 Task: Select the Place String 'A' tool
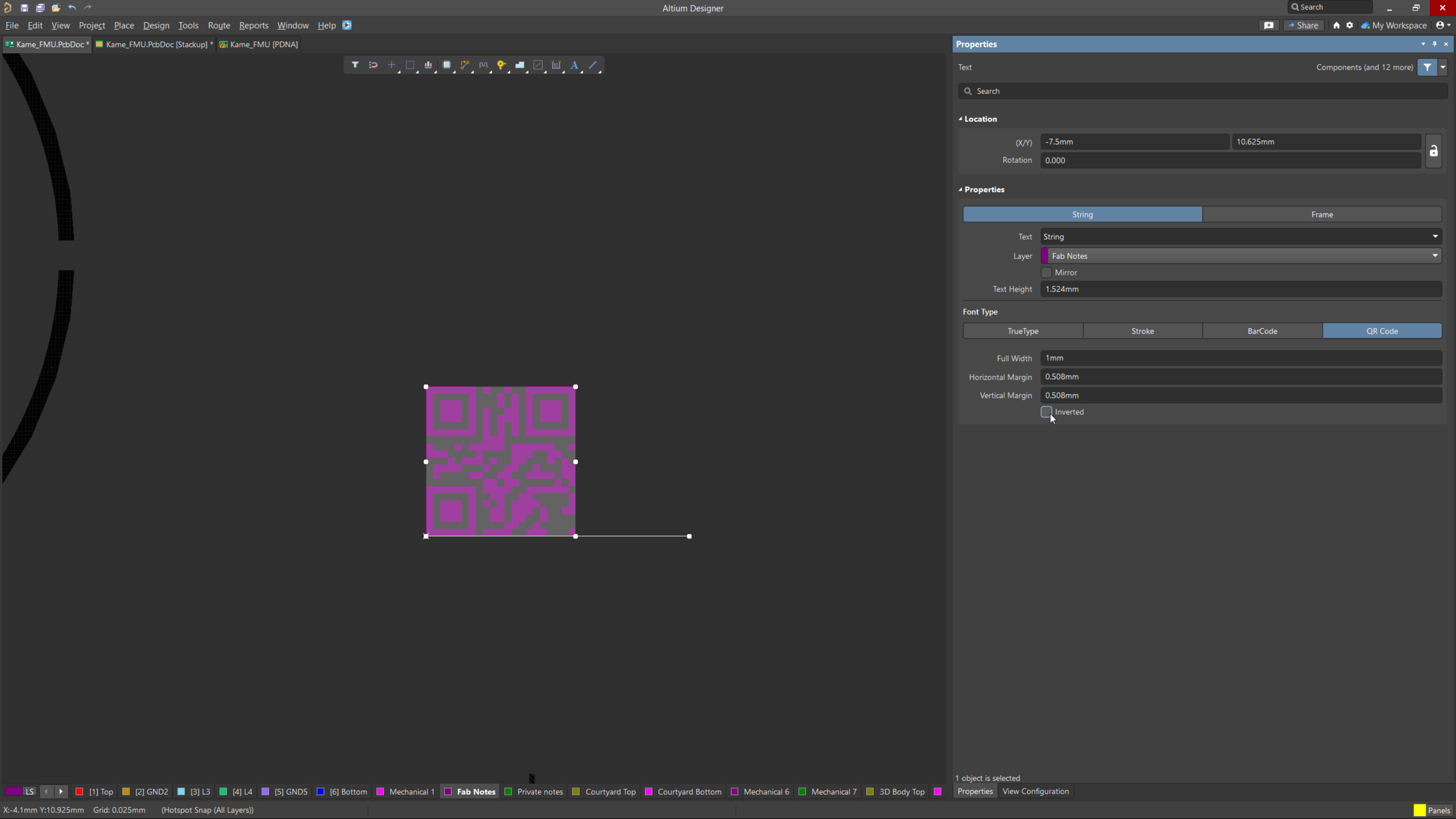575,65
